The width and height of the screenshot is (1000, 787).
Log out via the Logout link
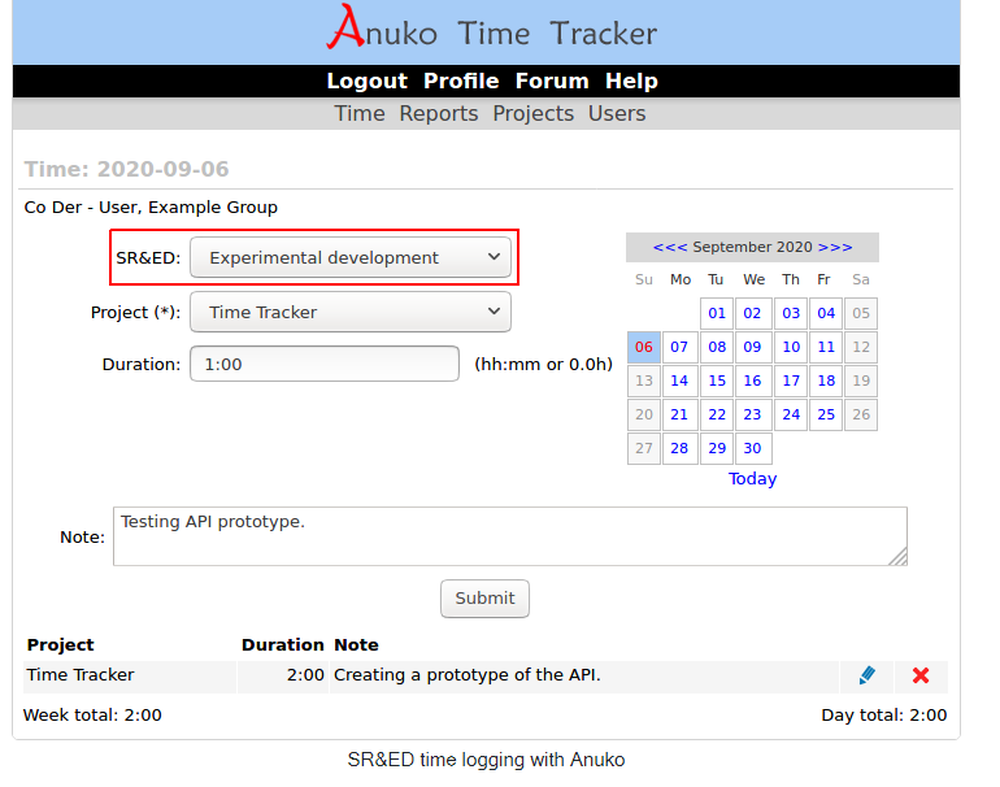pyautogui.click(x=367, y=81)
